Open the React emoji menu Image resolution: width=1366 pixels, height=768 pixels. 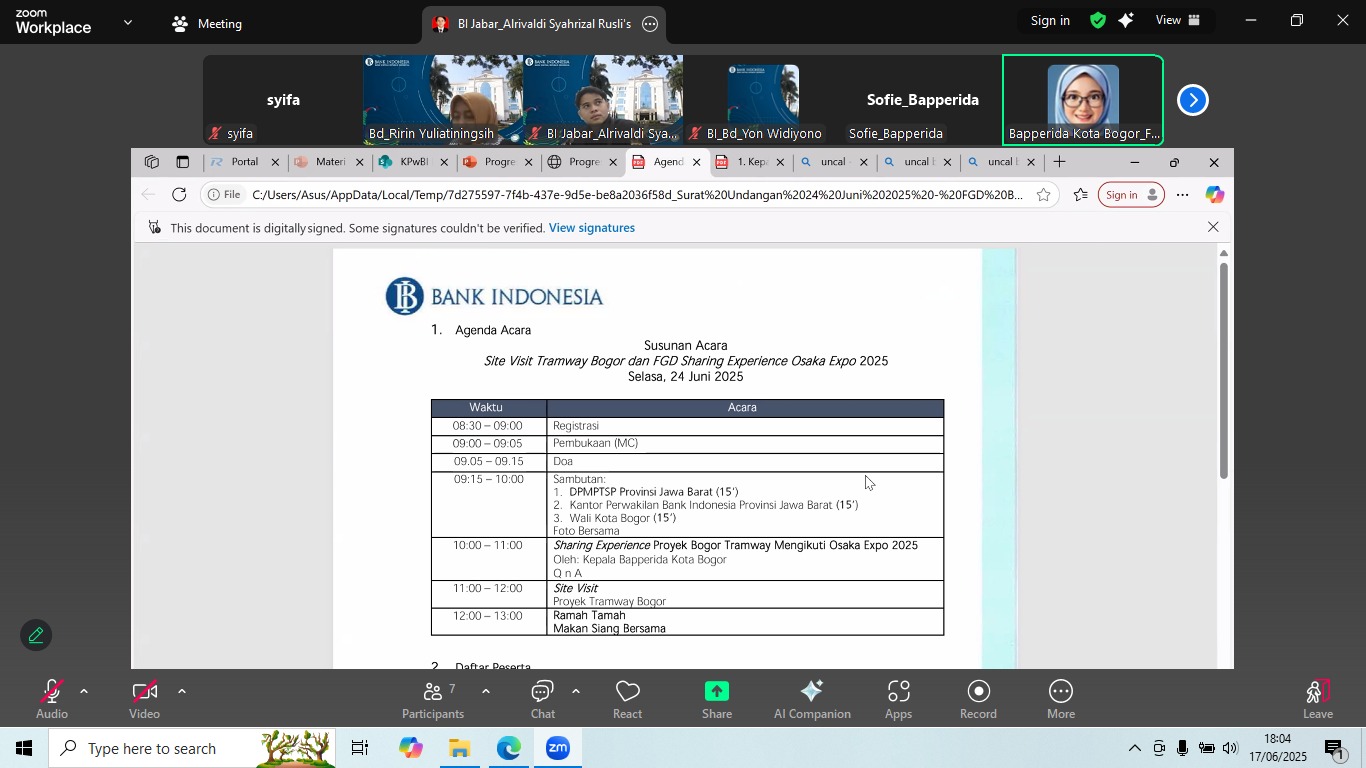628,699
